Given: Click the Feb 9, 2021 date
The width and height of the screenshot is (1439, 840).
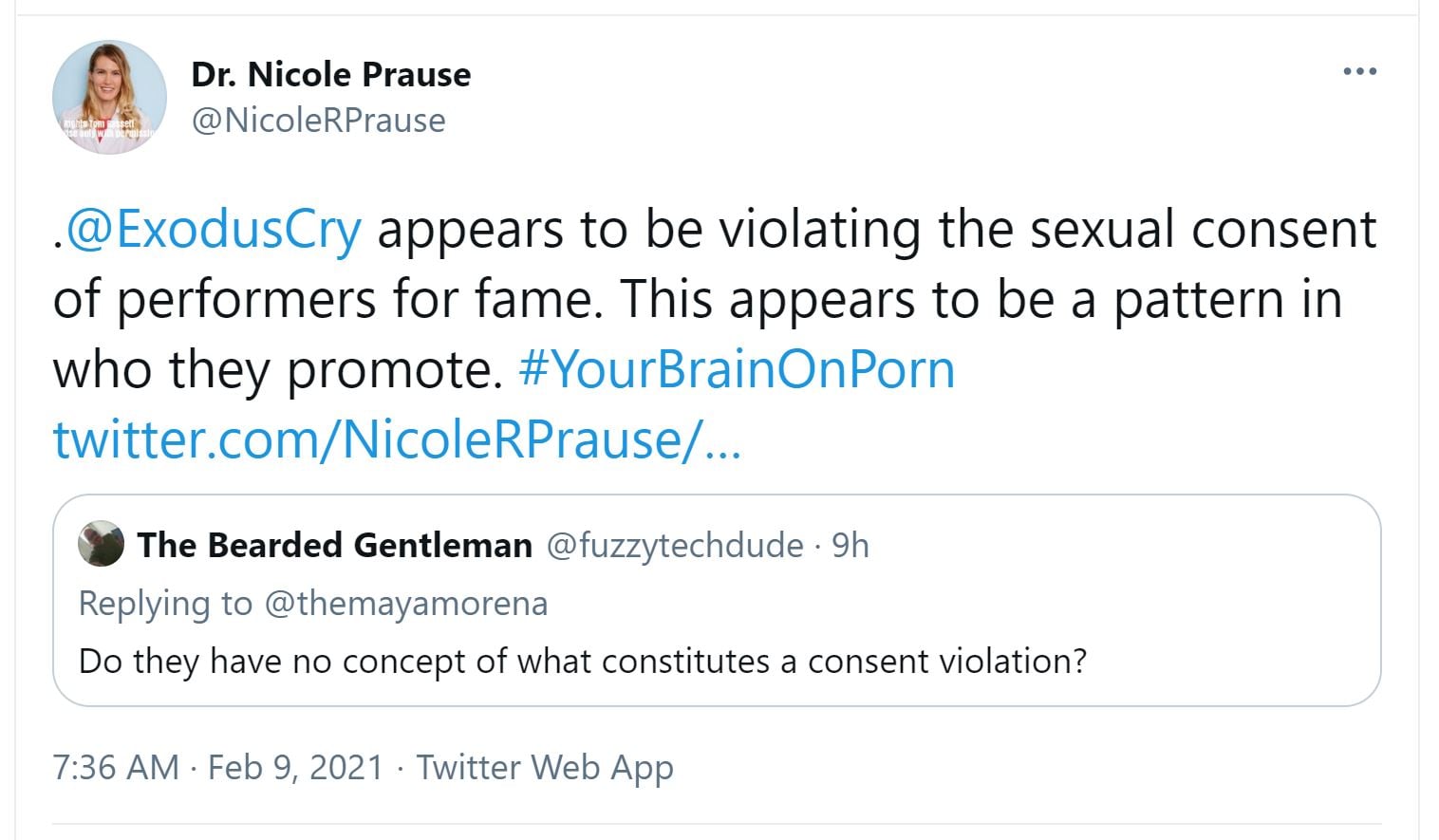Looking at the screenshot, I should [x=295, y=767].
